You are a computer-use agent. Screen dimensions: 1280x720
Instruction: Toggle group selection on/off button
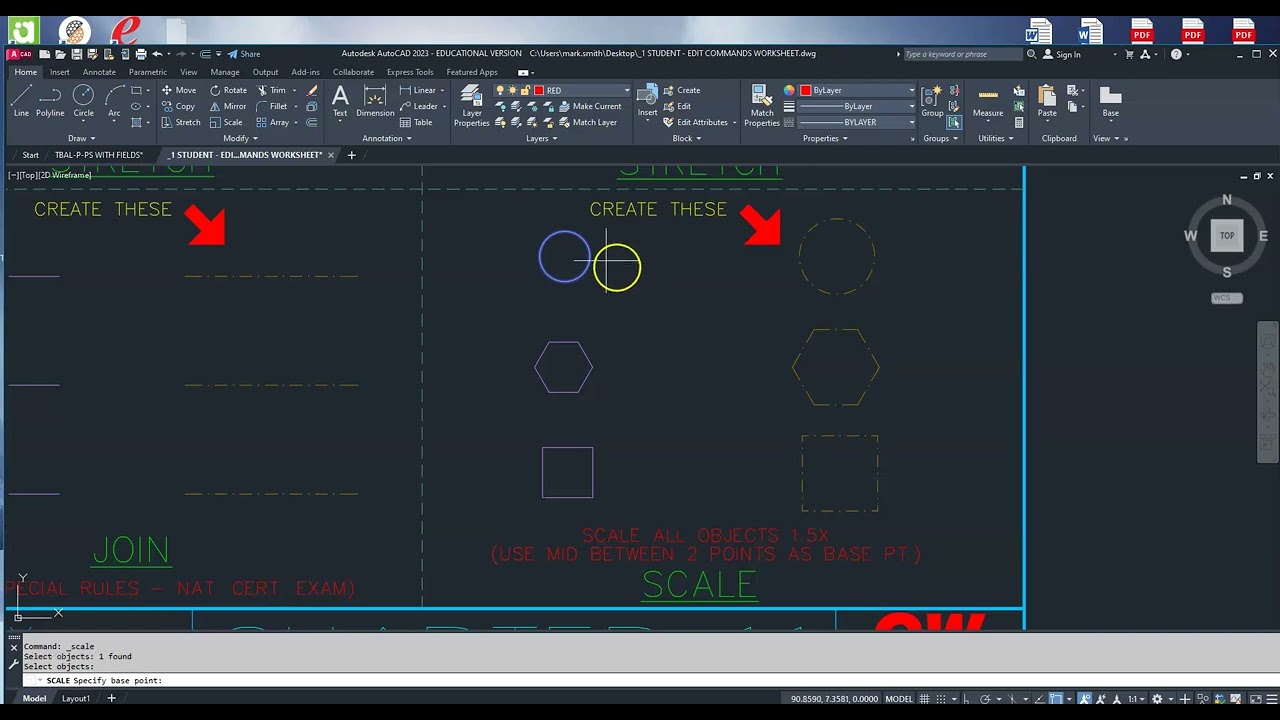tap(954, 122)
